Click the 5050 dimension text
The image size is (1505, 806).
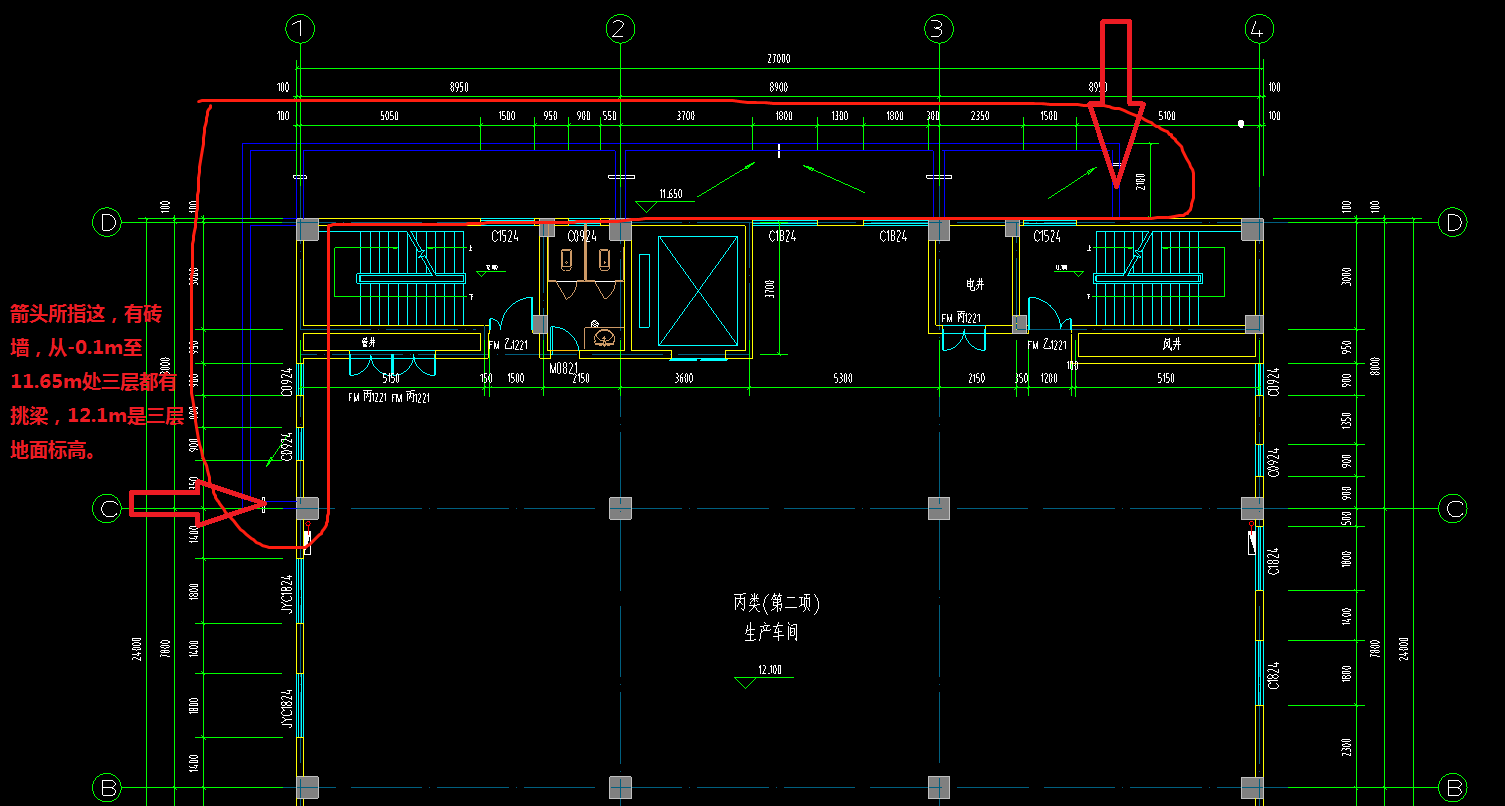[x=390, y=116]
